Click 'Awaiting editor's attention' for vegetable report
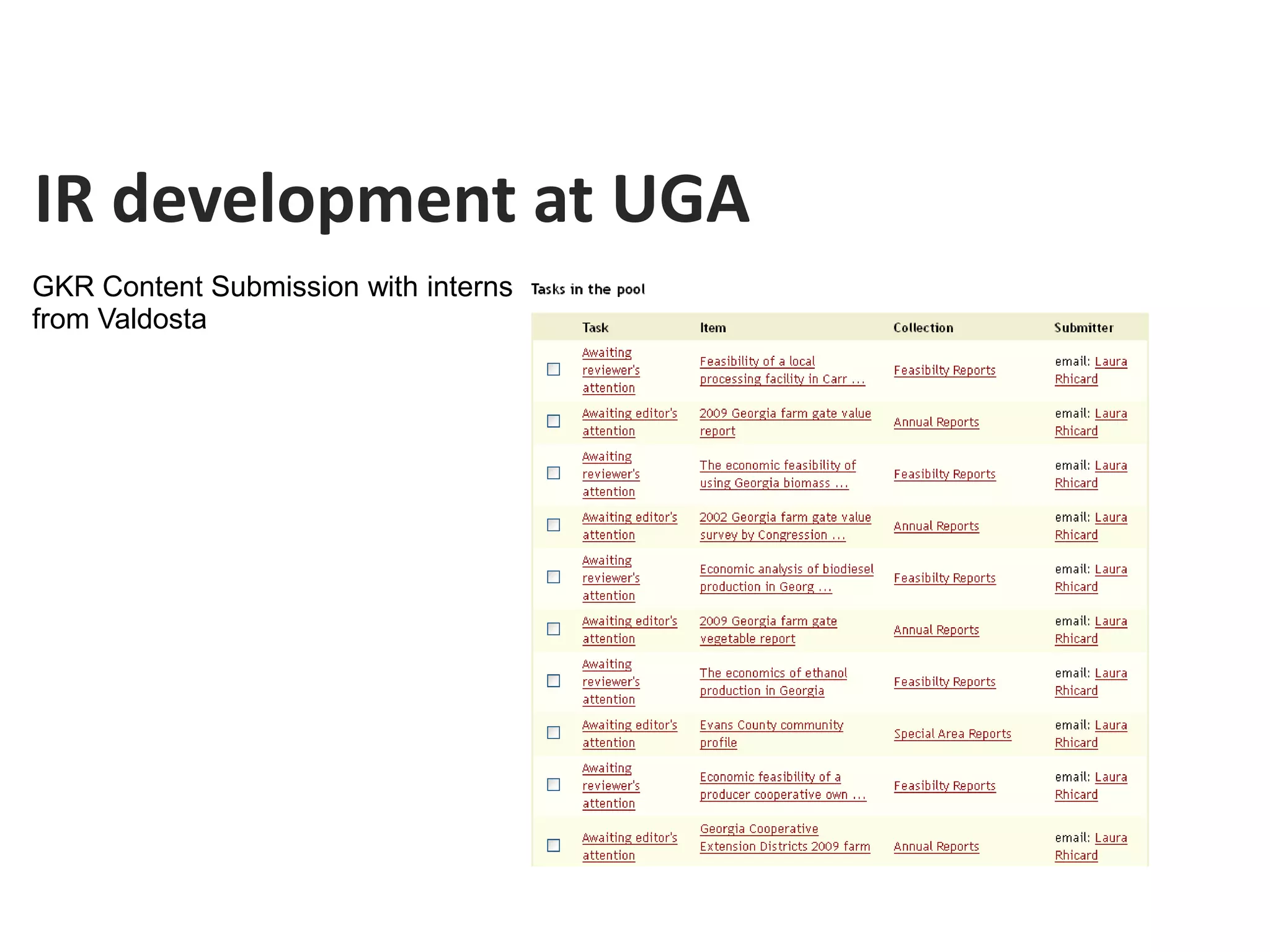The height and width of the screenshot is (952, 1270). 629,630
